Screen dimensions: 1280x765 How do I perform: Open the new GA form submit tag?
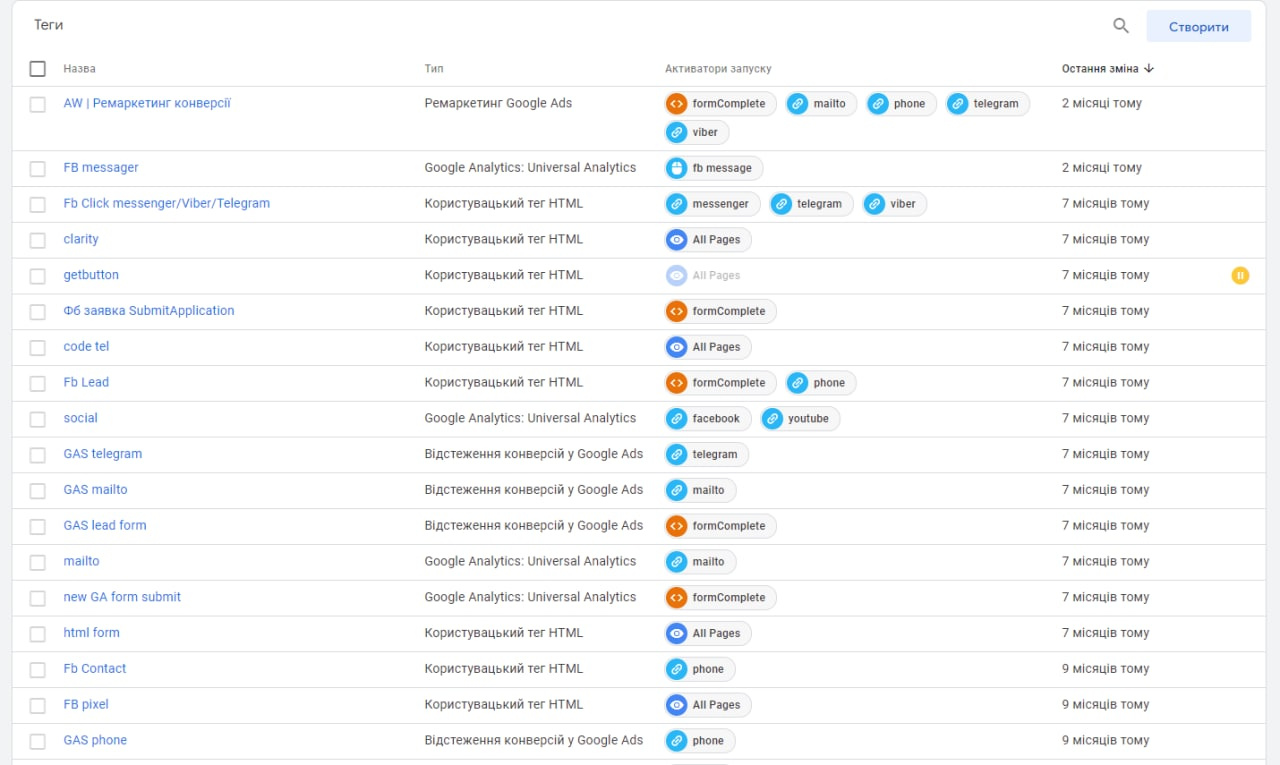tap(122, 597)
